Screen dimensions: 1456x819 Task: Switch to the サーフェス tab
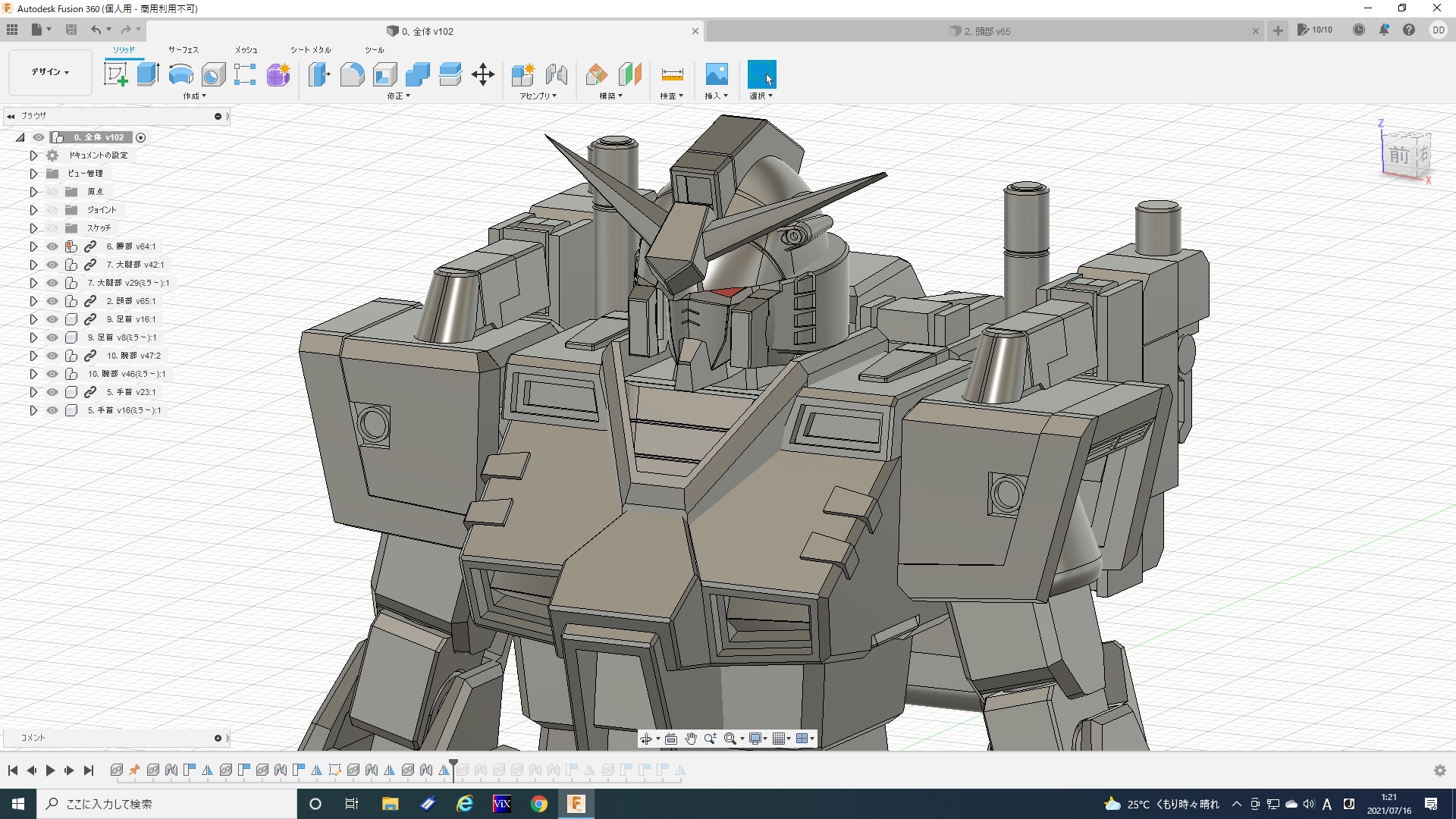coord(184,50)
